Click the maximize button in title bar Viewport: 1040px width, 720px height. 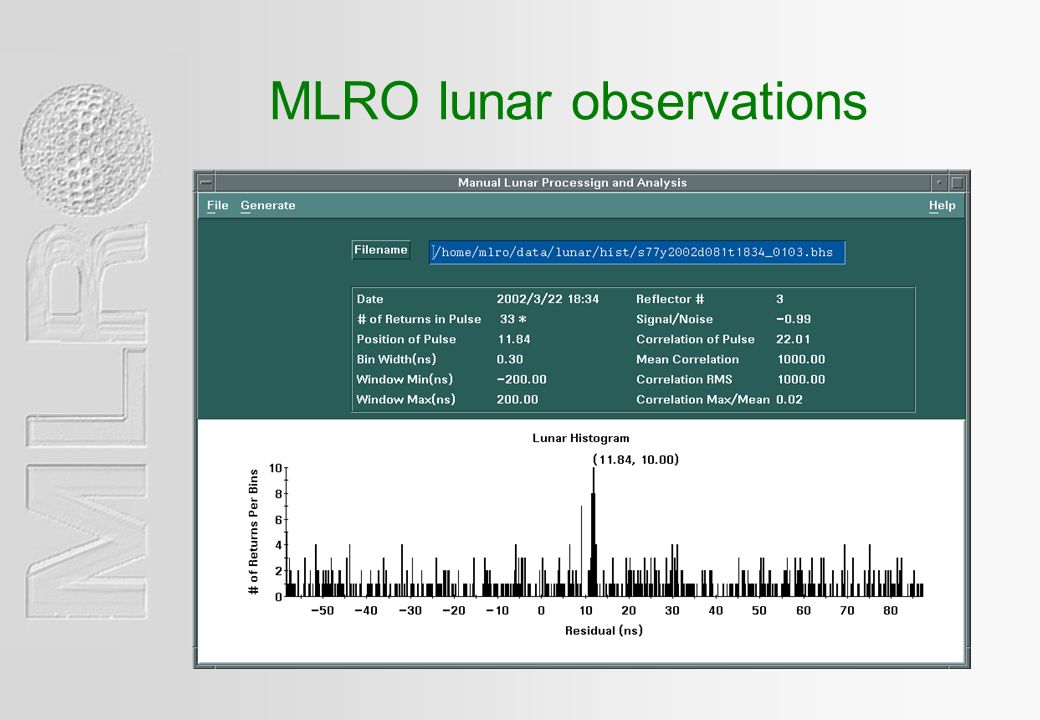tap(957, 182)
